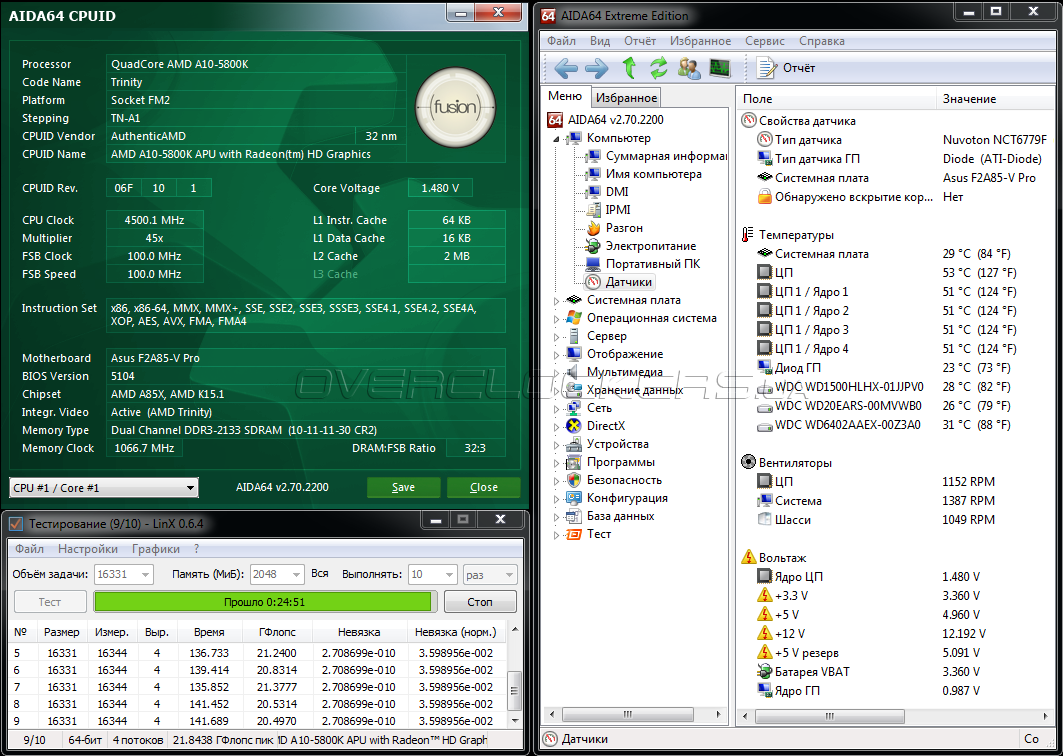Open the green graph monitor toolbar icon
Image resolution: width=1063 pixels, height=756 pixels.
[x=719, y=68]
